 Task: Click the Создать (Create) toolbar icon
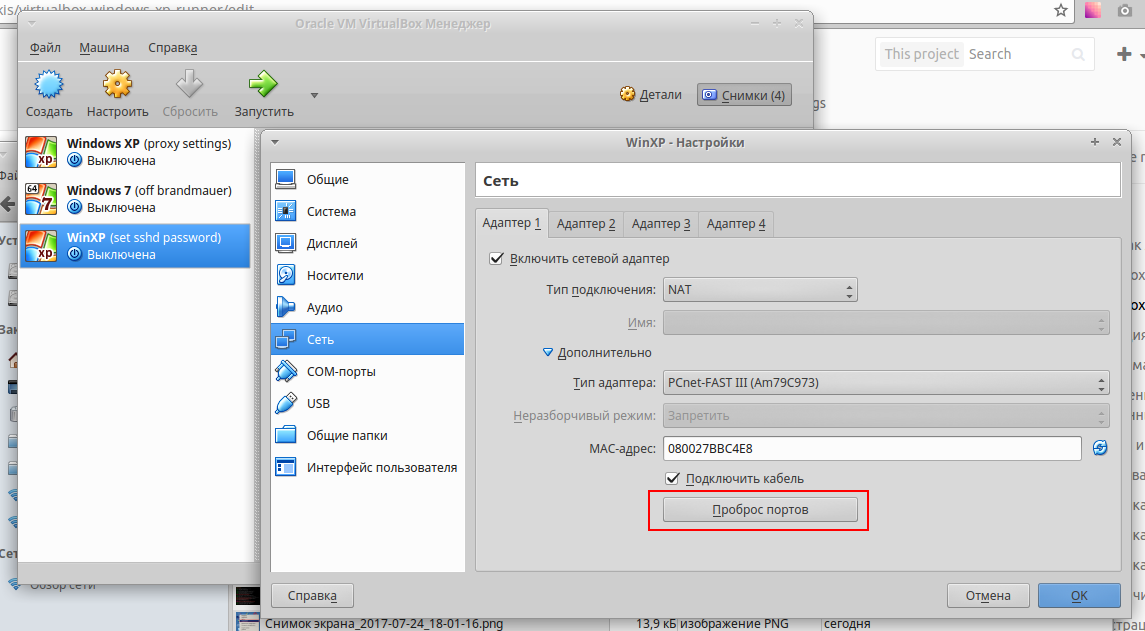[49, 85]
